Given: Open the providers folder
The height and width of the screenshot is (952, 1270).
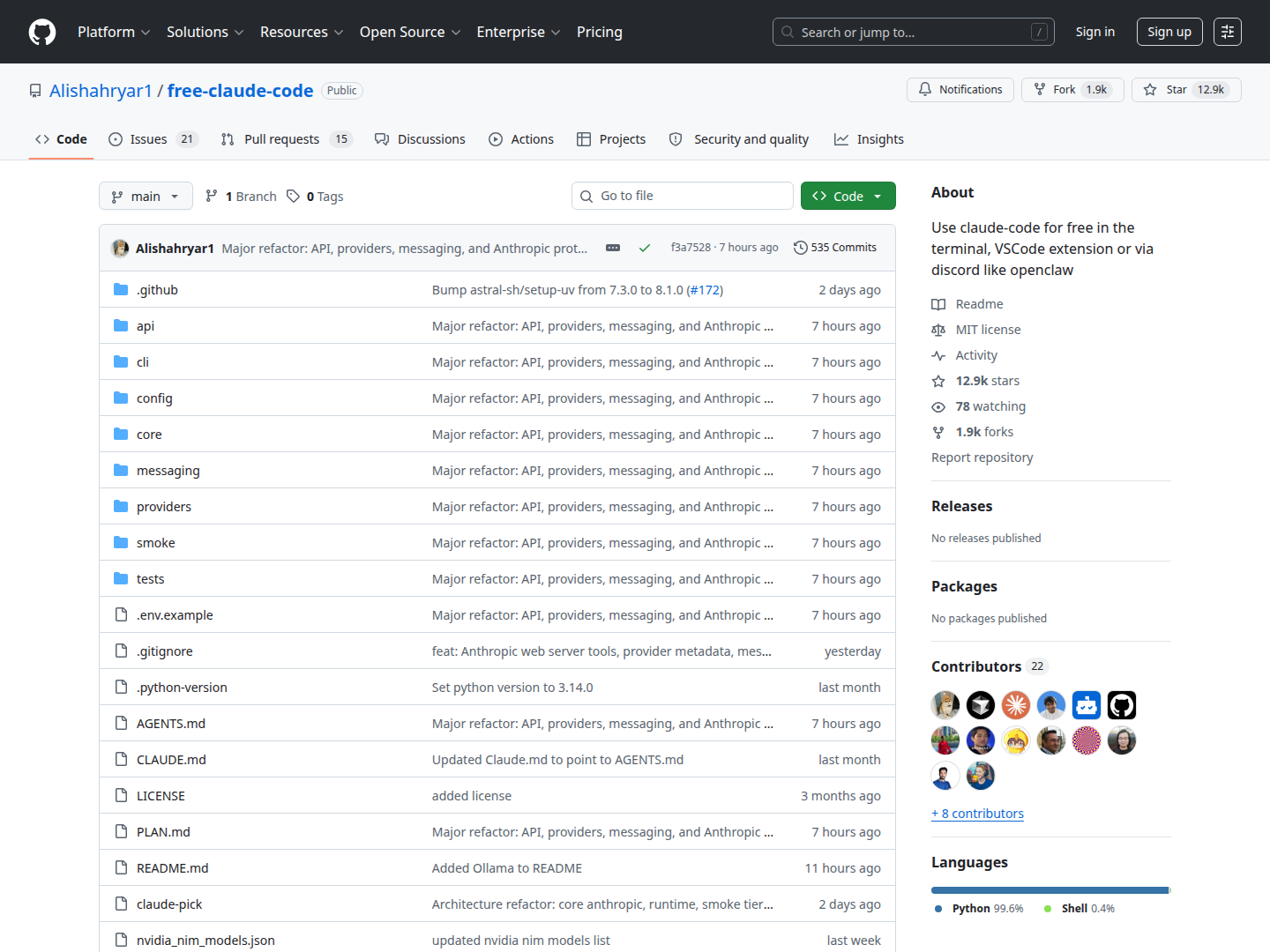Looking at the screenshot, I should 164,507.
